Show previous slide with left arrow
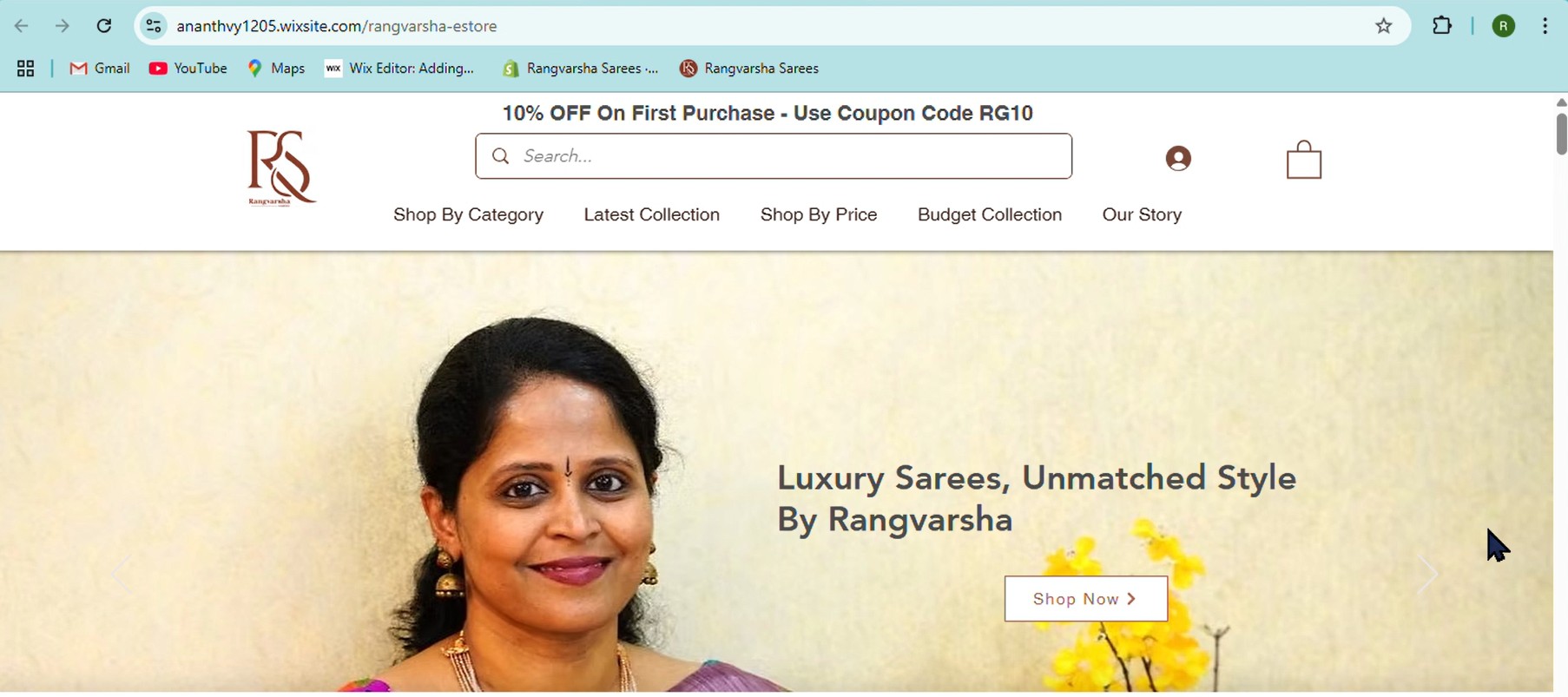Screen dimensions: 1568x697 point(122,574)
